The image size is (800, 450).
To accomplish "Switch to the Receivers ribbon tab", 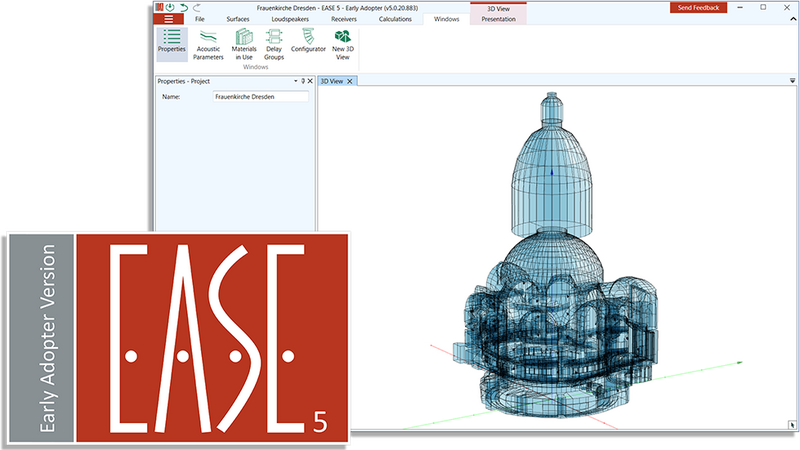I will pos(344,19).
